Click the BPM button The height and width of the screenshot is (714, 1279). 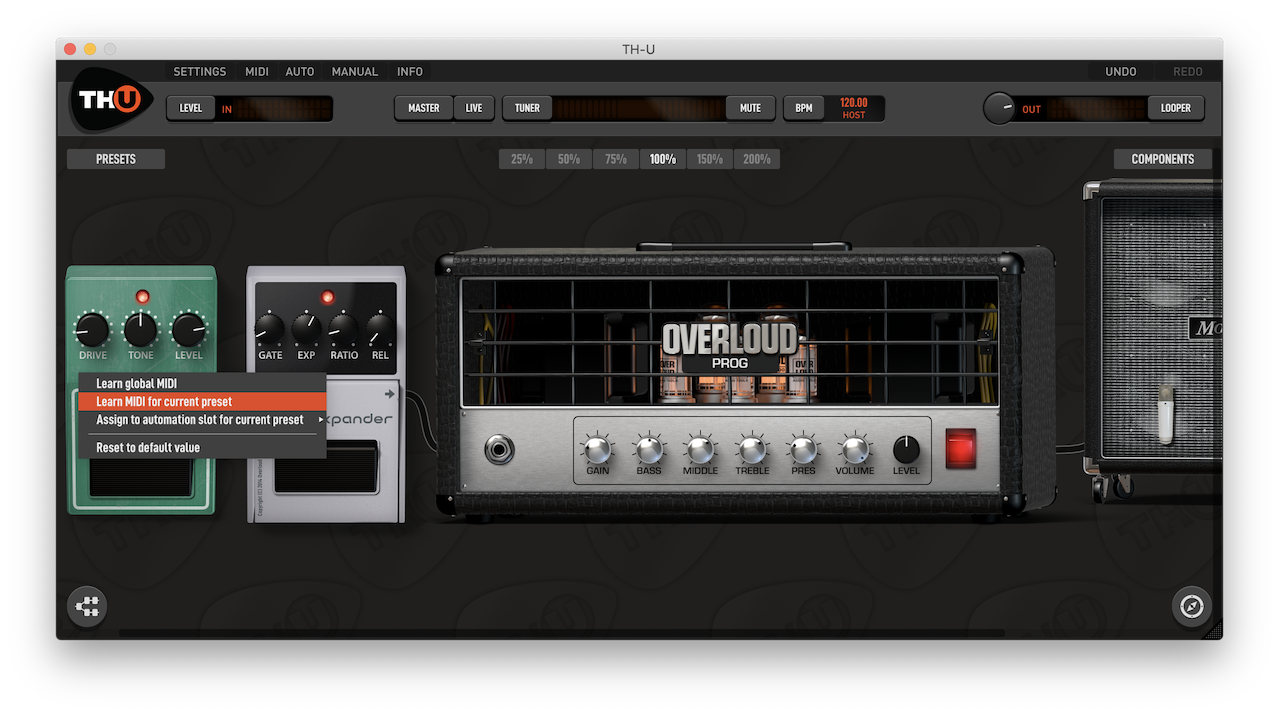pos(804,108)
